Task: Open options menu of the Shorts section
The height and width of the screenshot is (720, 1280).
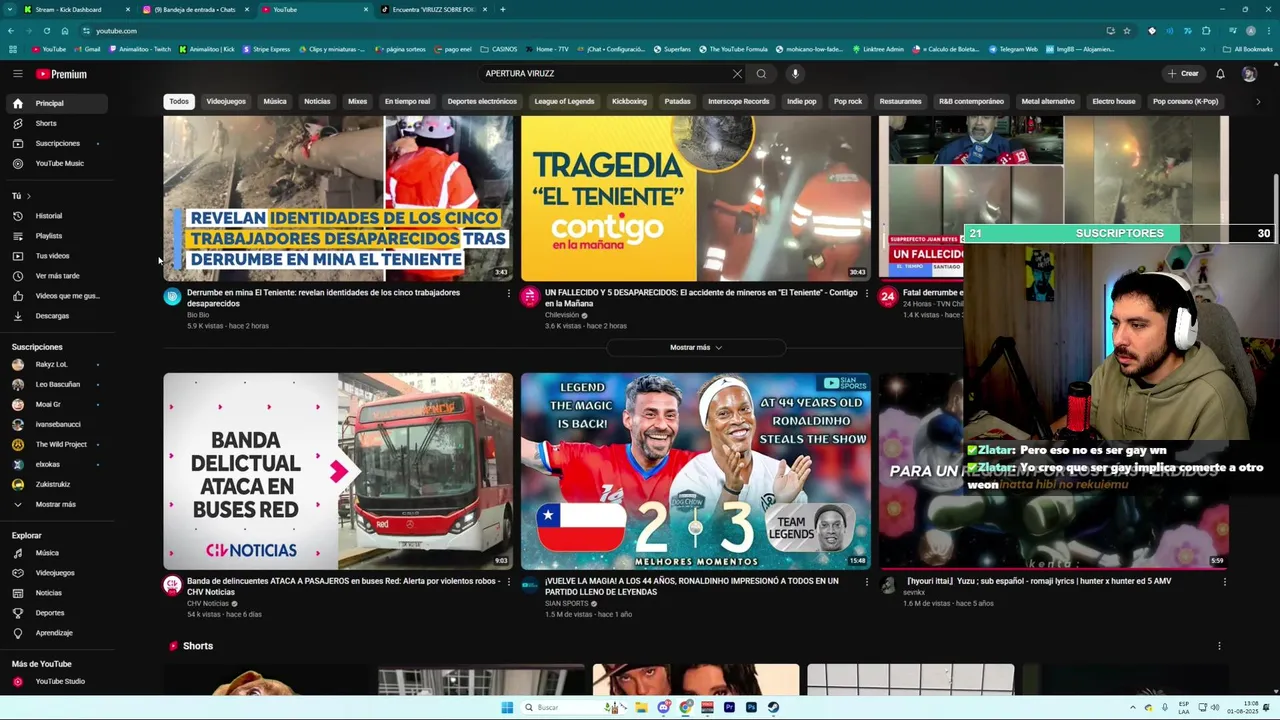Action: [1219, 646]
